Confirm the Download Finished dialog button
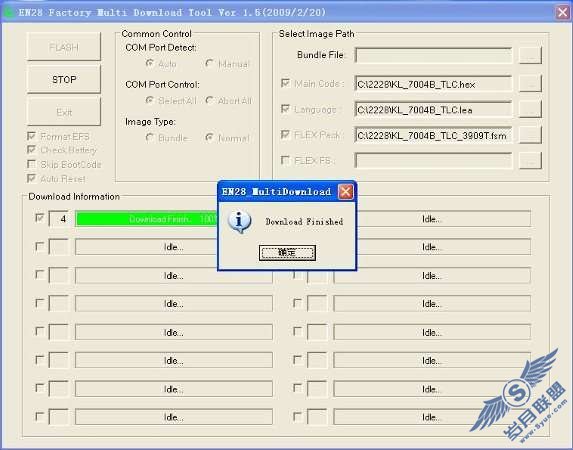The height and width of the screenshot is (450, 573). (x=287, y=253)
